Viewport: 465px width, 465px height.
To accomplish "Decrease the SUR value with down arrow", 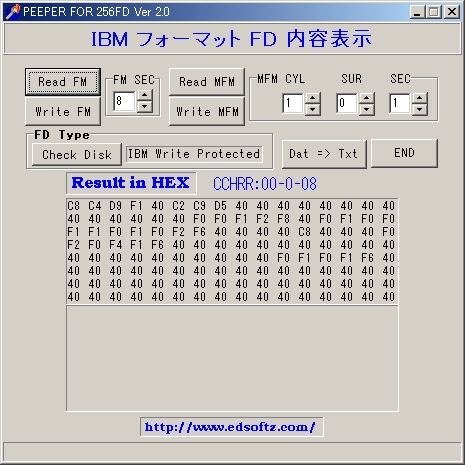I will (366, 110).
